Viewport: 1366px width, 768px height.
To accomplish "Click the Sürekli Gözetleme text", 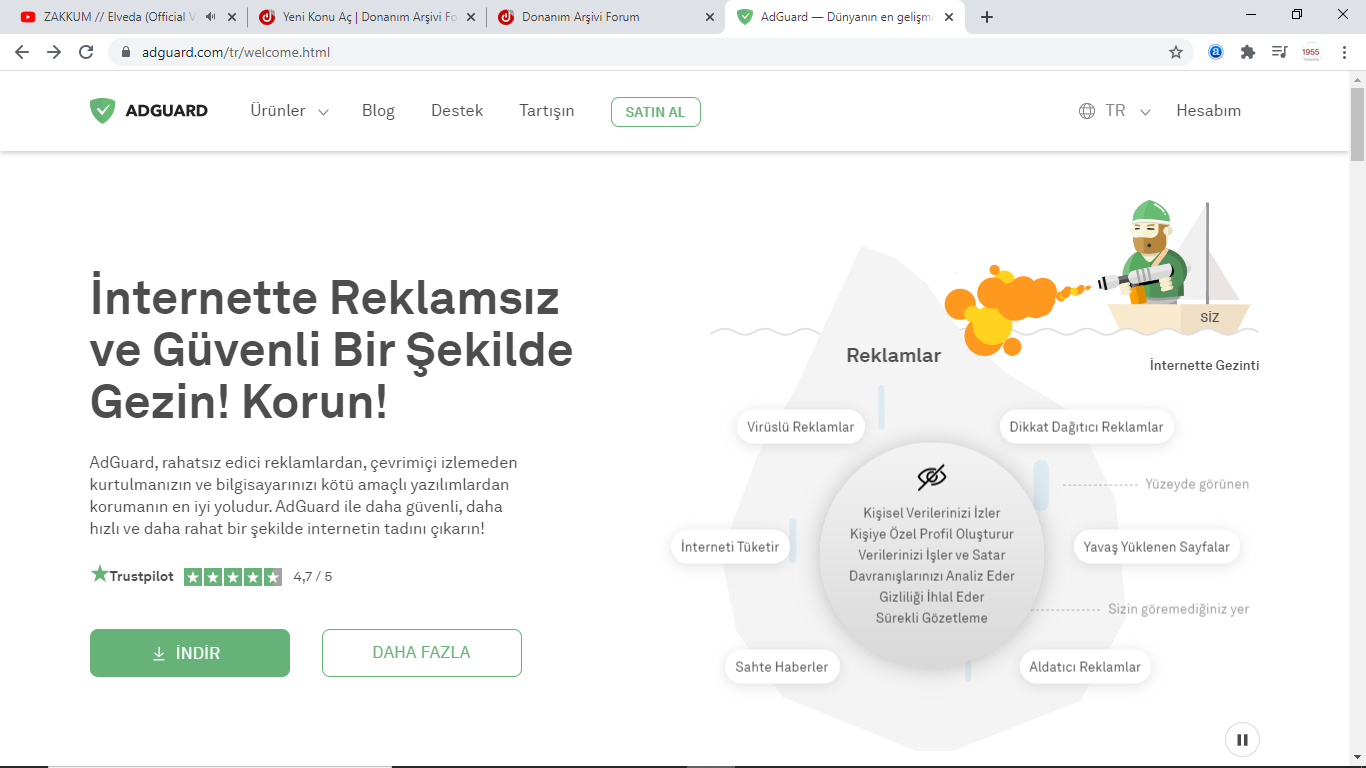I will (932, 618).
